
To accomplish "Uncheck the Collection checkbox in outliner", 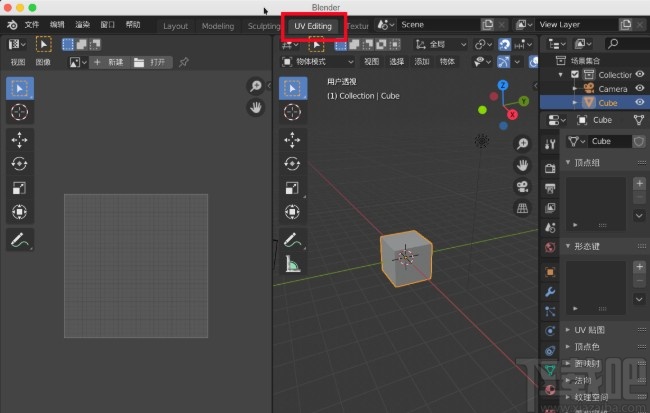I will [x=574, y=74].
